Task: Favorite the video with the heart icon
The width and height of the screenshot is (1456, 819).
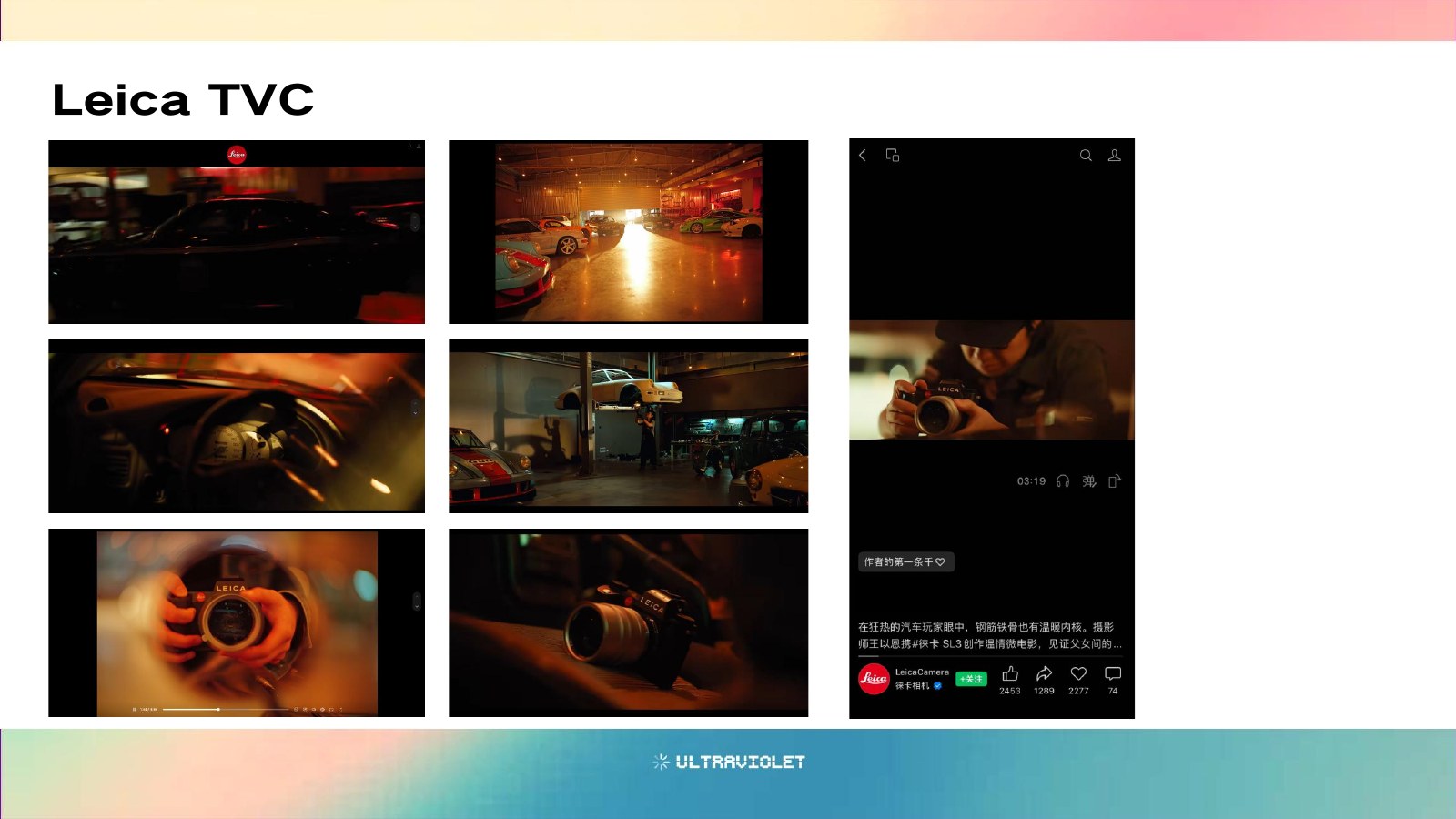Action: click(1078, 674)
